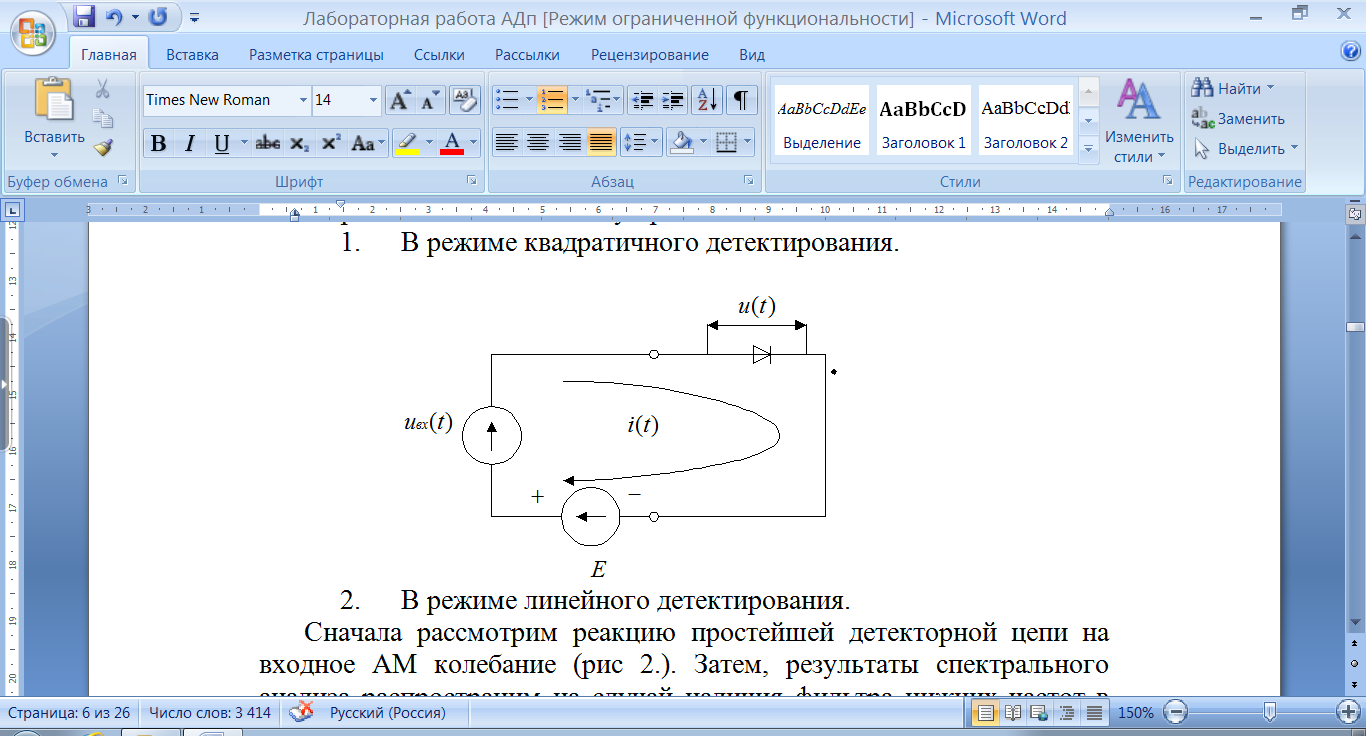Click page indicator Страница: 6 из 26
This screenshot has width=1366, height=736.
[71, 713]
